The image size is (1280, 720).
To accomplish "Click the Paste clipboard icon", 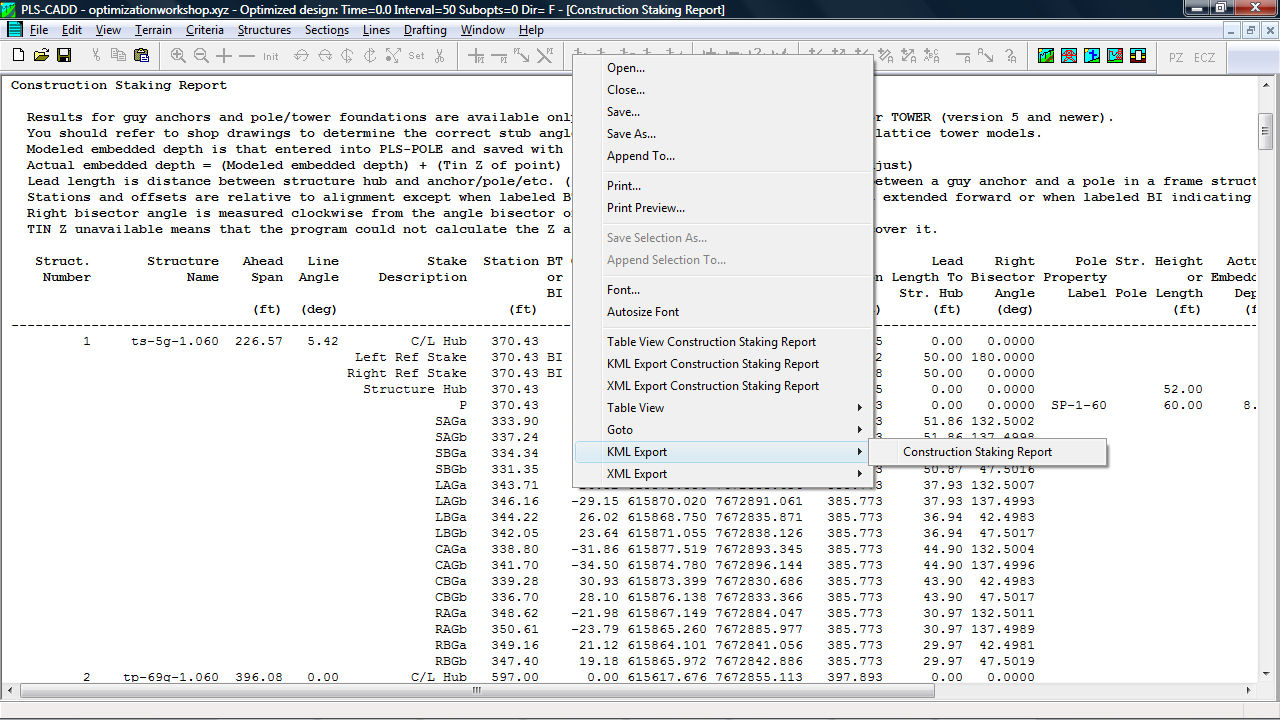I will click(141, 56).
